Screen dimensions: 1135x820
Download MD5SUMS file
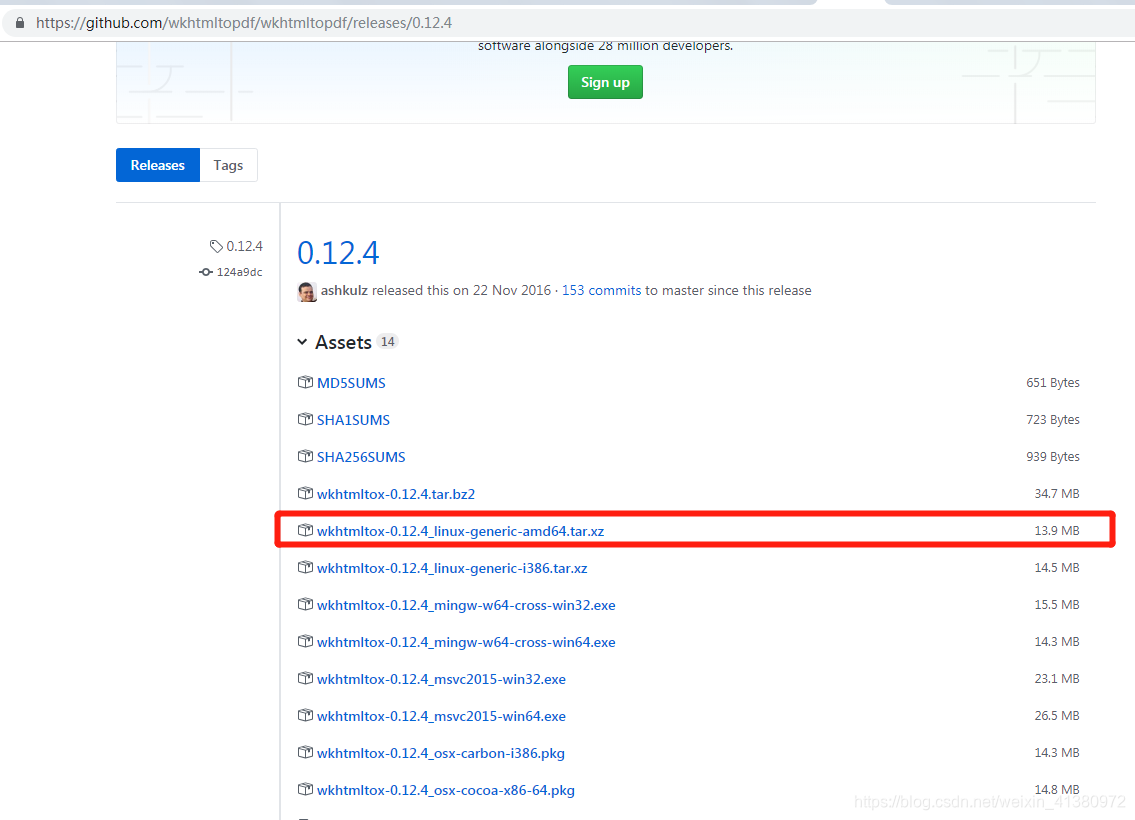(x=351, y=383)
